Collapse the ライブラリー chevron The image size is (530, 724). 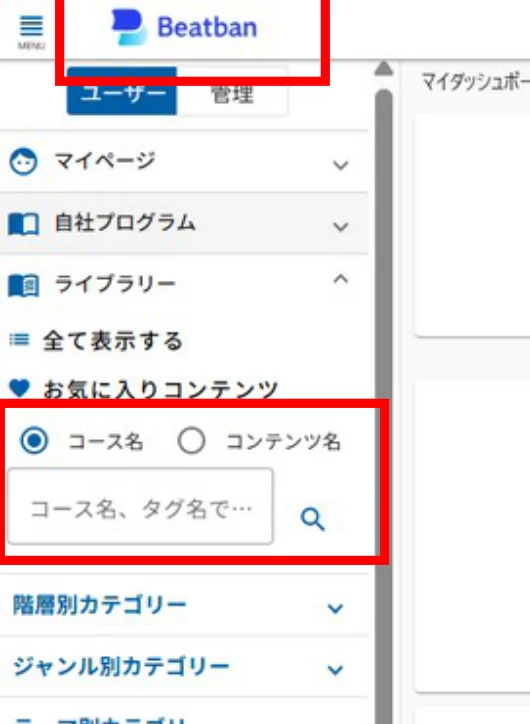tap(341, 279)
